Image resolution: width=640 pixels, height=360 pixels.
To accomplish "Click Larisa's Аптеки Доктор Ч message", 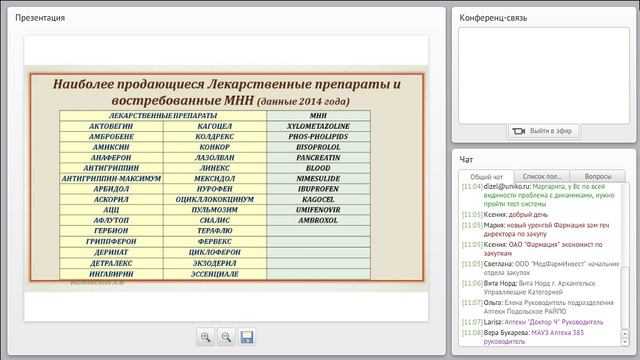I will (x=533, y=322).
